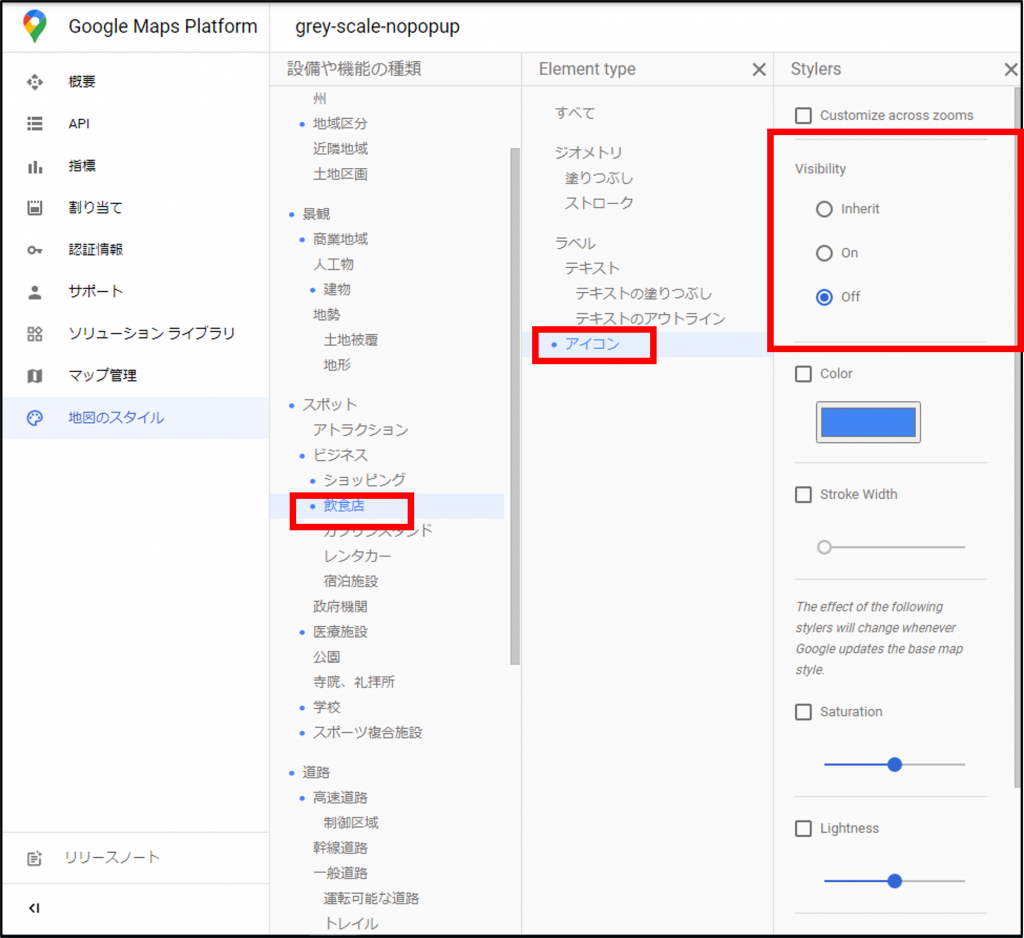Select 高速道路 feature type
1024x938 pixels.
tap(340, 798)
